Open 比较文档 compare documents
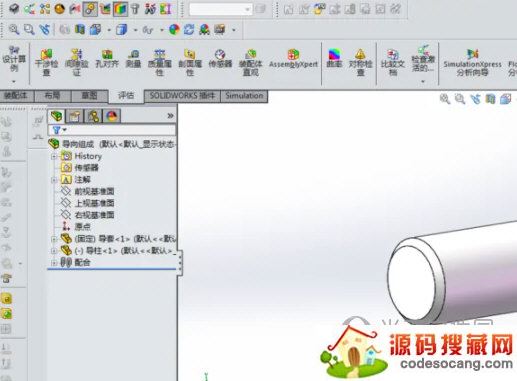 point(393,62)
